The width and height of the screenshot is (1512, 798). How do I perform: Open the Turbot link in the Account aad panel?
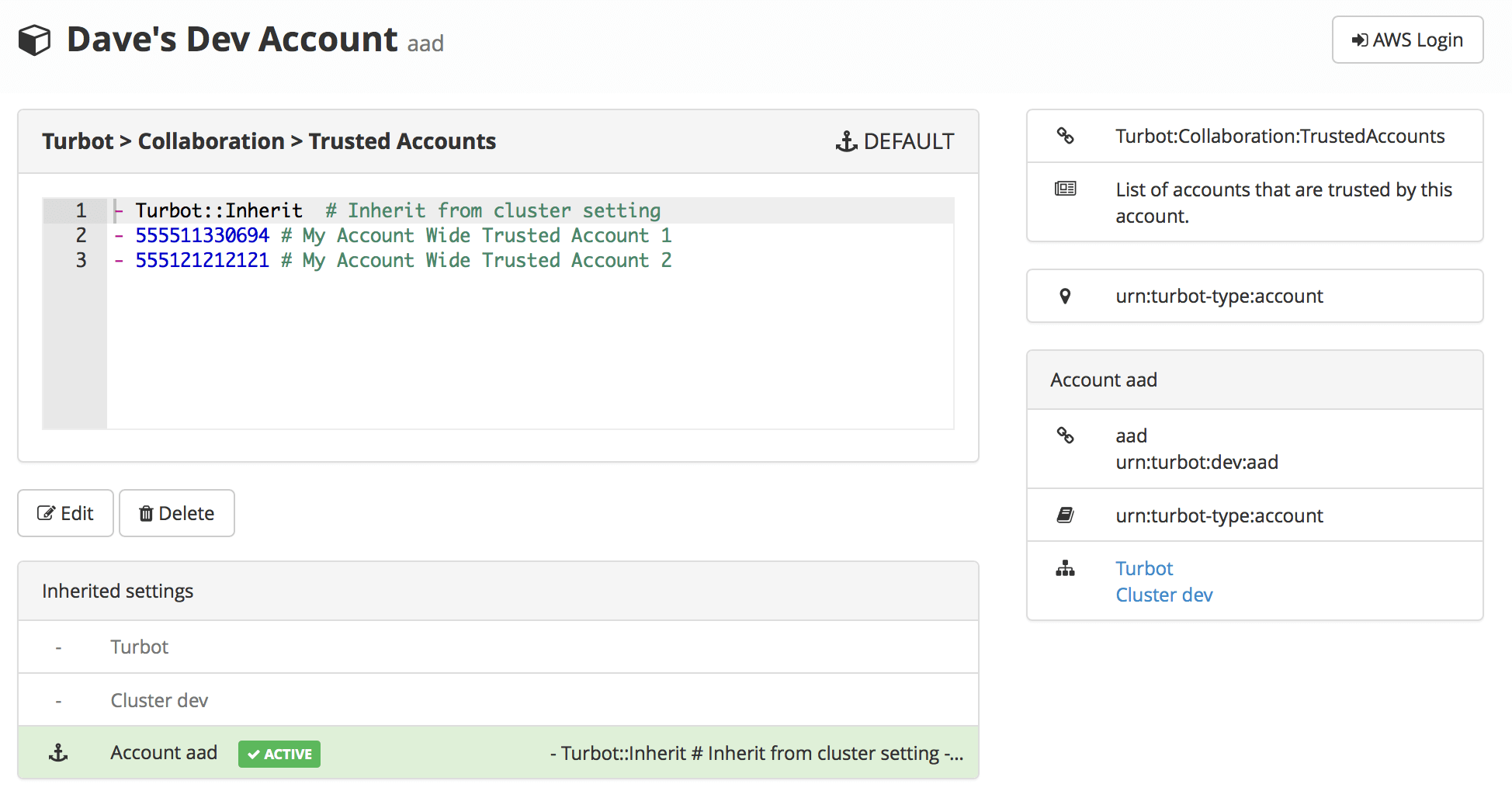[x=1144, y=568]
